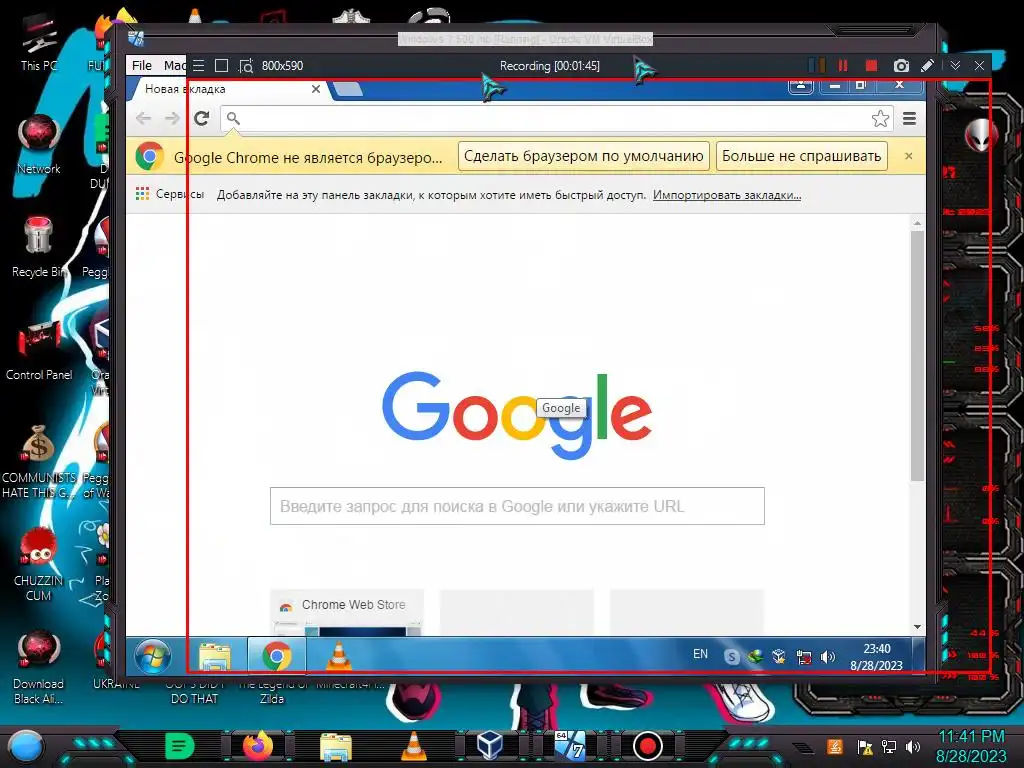Toggle the webcam overlay icon in the recorder bar

click(x=816, y=65)
